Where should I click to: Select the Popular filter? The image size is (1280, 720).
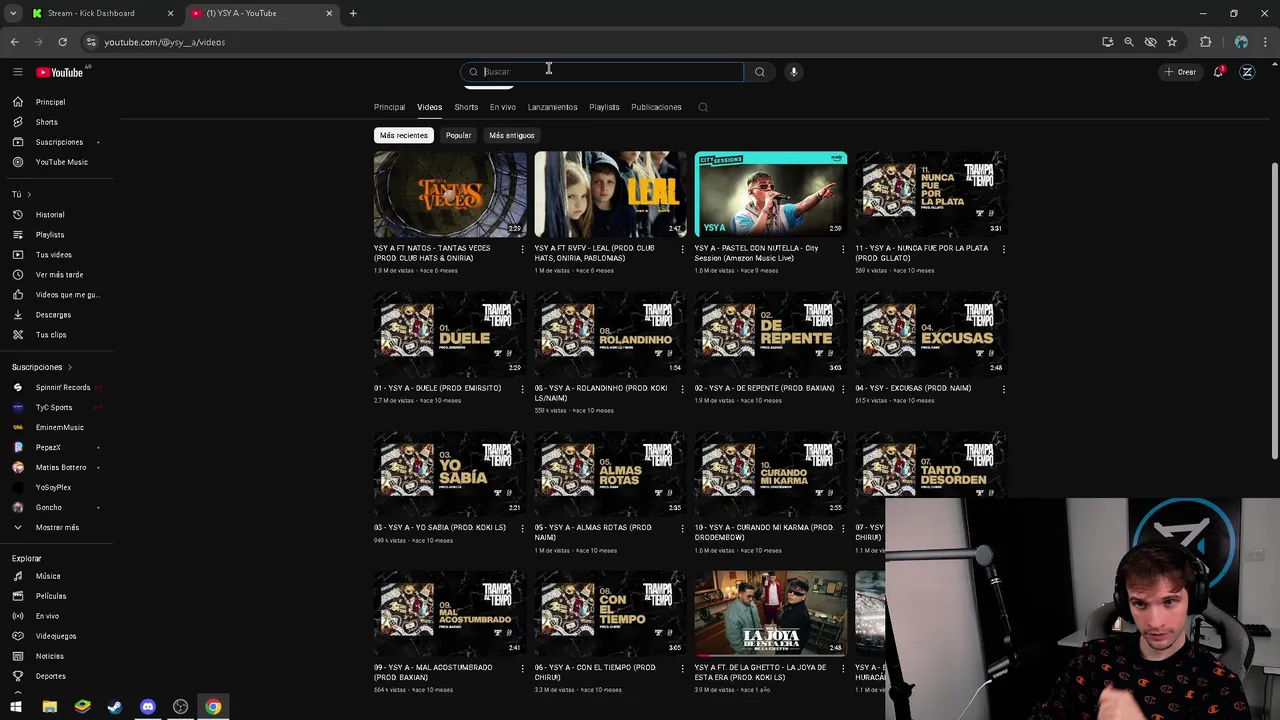pos(458,135)
